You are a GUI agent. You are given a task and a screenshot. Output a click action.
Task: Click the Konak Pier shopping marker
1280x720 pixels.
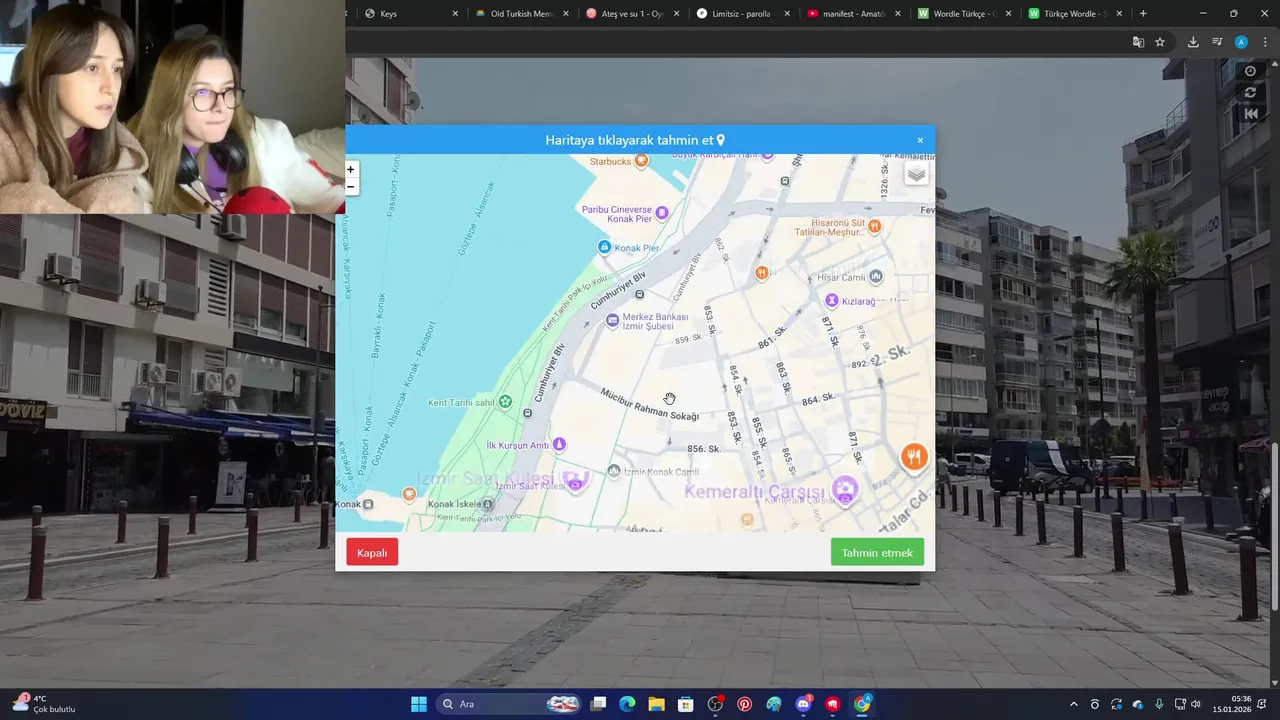click(x=604, y=247)
